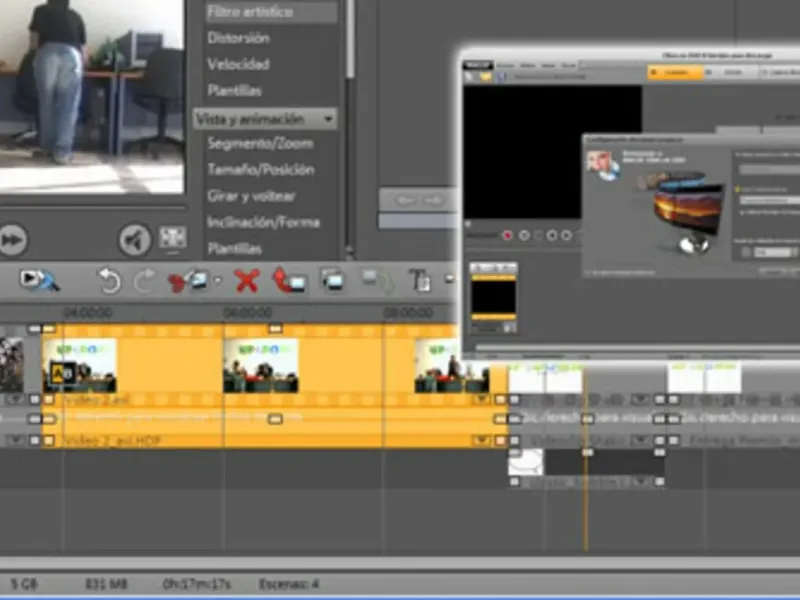This screenshot has height=600, width=800.
Task: Click the group objects icon in the toolbar
Action: tap(333, 281)
